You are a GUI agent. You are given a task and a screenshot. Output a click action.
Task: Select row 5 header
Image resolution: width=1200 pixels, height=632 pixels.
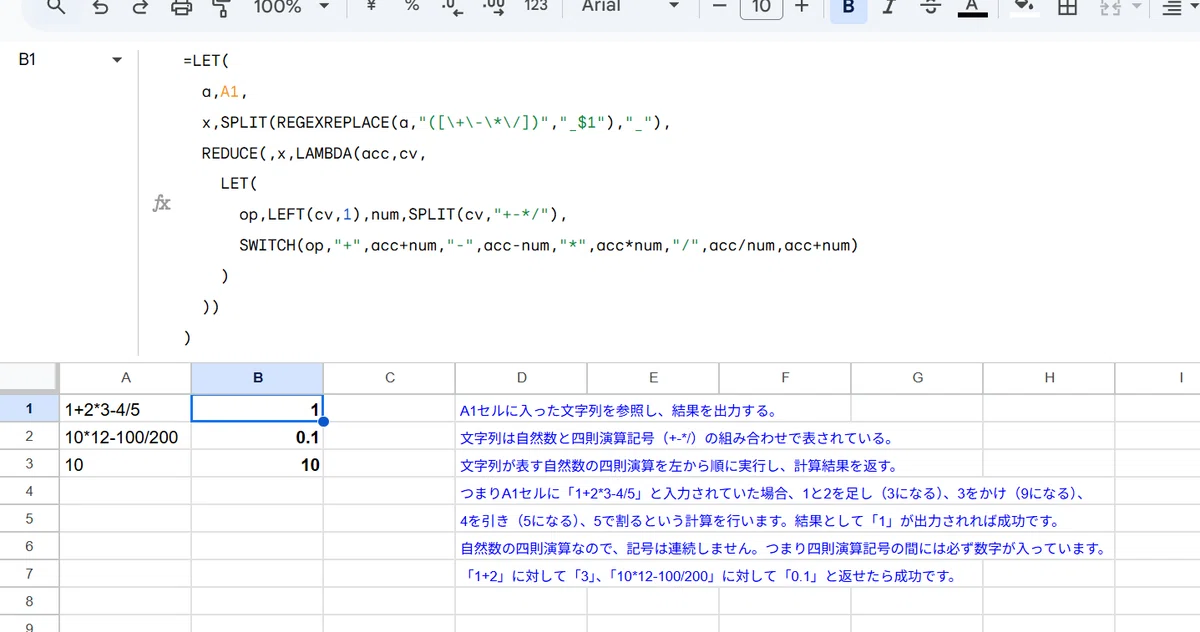tap(30, 519)
